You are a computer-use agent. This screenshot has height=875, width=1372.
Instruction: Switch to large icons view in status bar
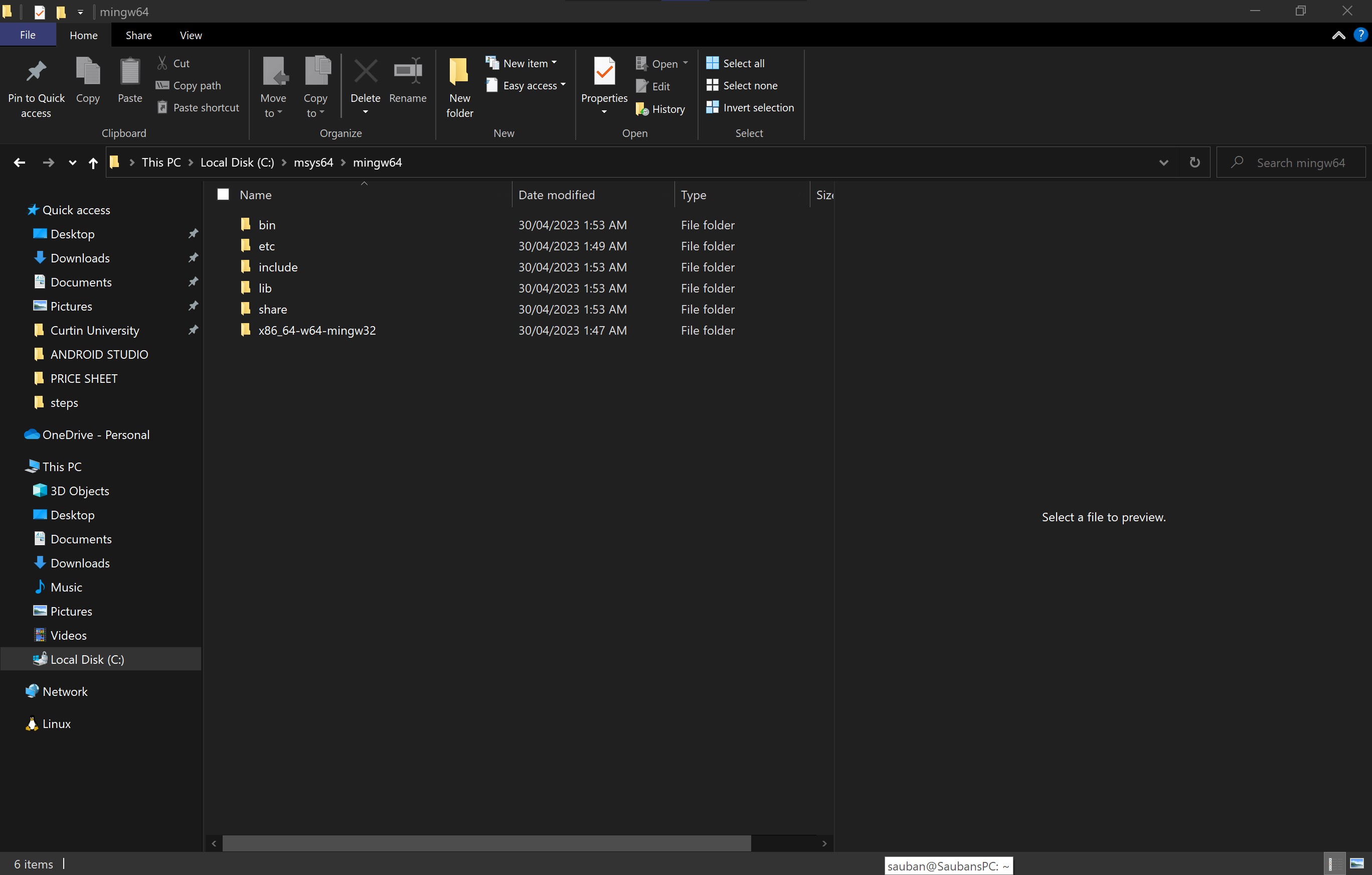1356,863
